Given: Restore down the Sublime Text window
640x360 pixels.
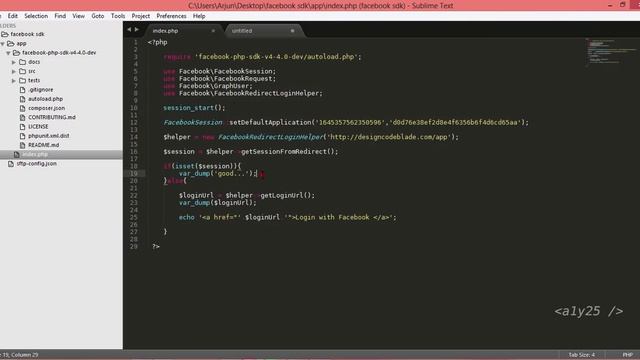Looking at the screenshot, I should pos(622,5).
